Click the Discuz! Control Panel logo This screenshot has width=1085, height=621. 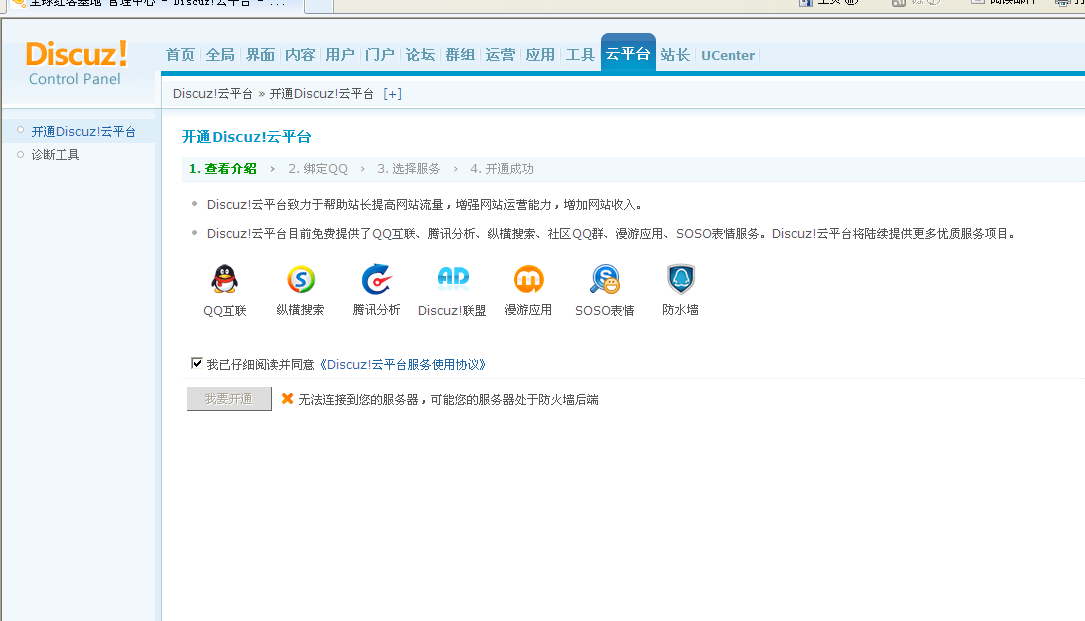[x=76, y=63]
